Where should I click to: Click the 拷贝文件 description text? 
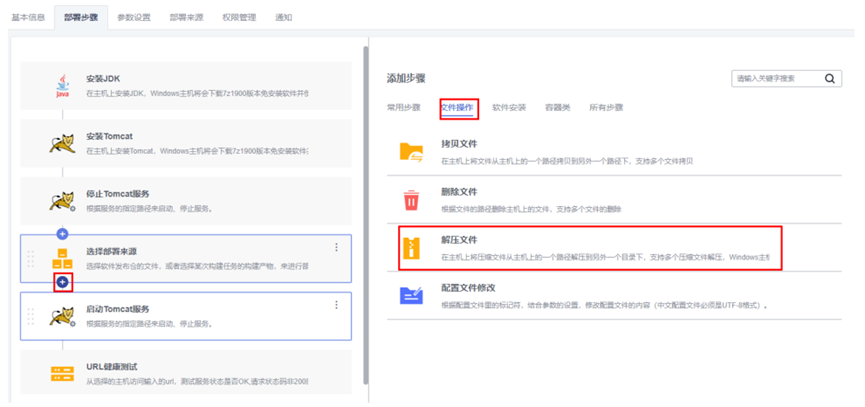(x=567, y=161)
